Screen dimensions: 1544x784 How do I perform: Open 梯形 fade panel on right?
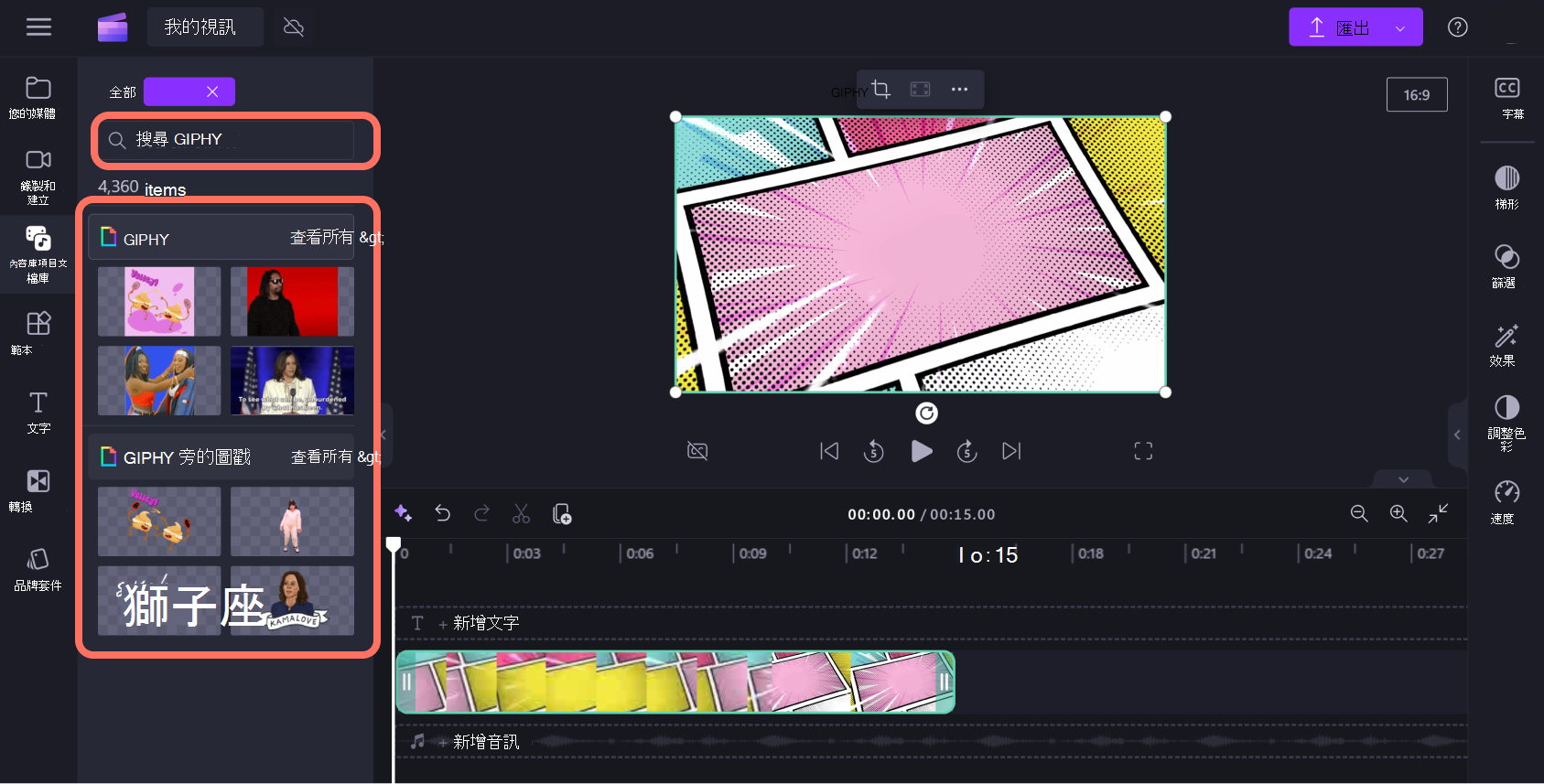[x=1507, y=188]
